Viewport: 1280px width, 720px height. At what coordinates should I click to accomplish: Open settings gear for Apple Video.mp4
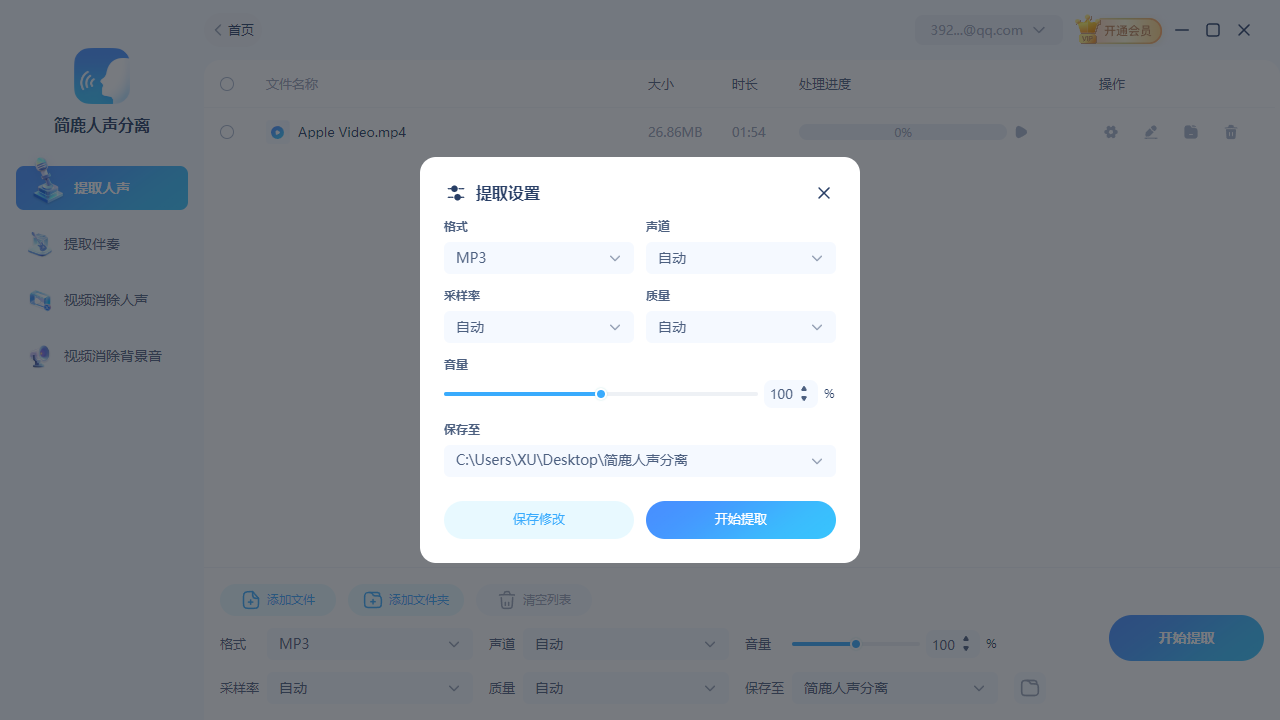pyautogui.click(x=1110, y=132)
